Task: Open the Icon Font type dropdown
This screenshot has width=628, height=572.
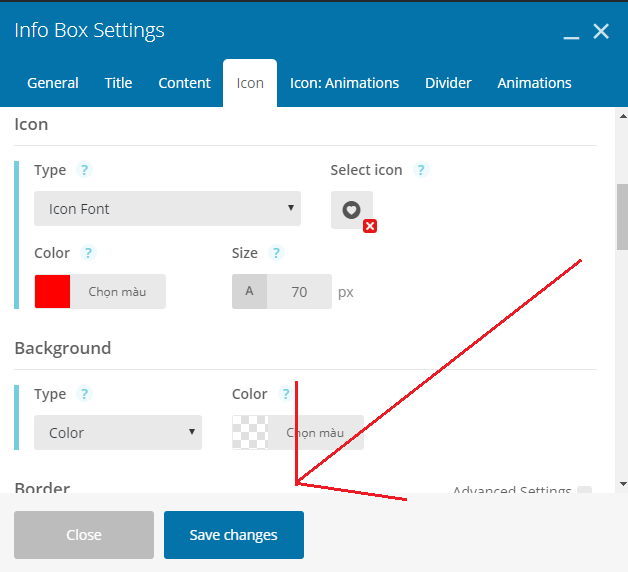Action: tap(167, 209)
